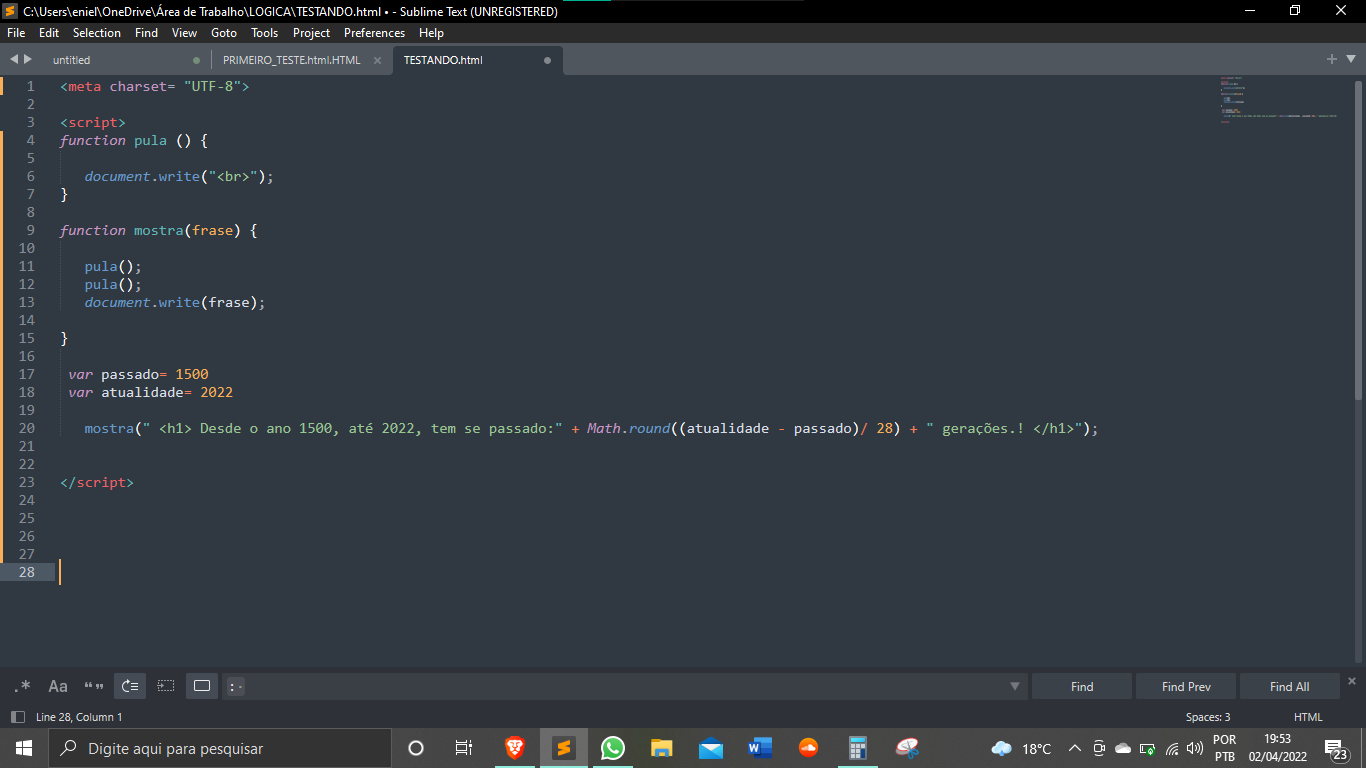This screenshot has height=768, width=1366.
Task: Open the Windows Start menu
Action: [24, 748]
